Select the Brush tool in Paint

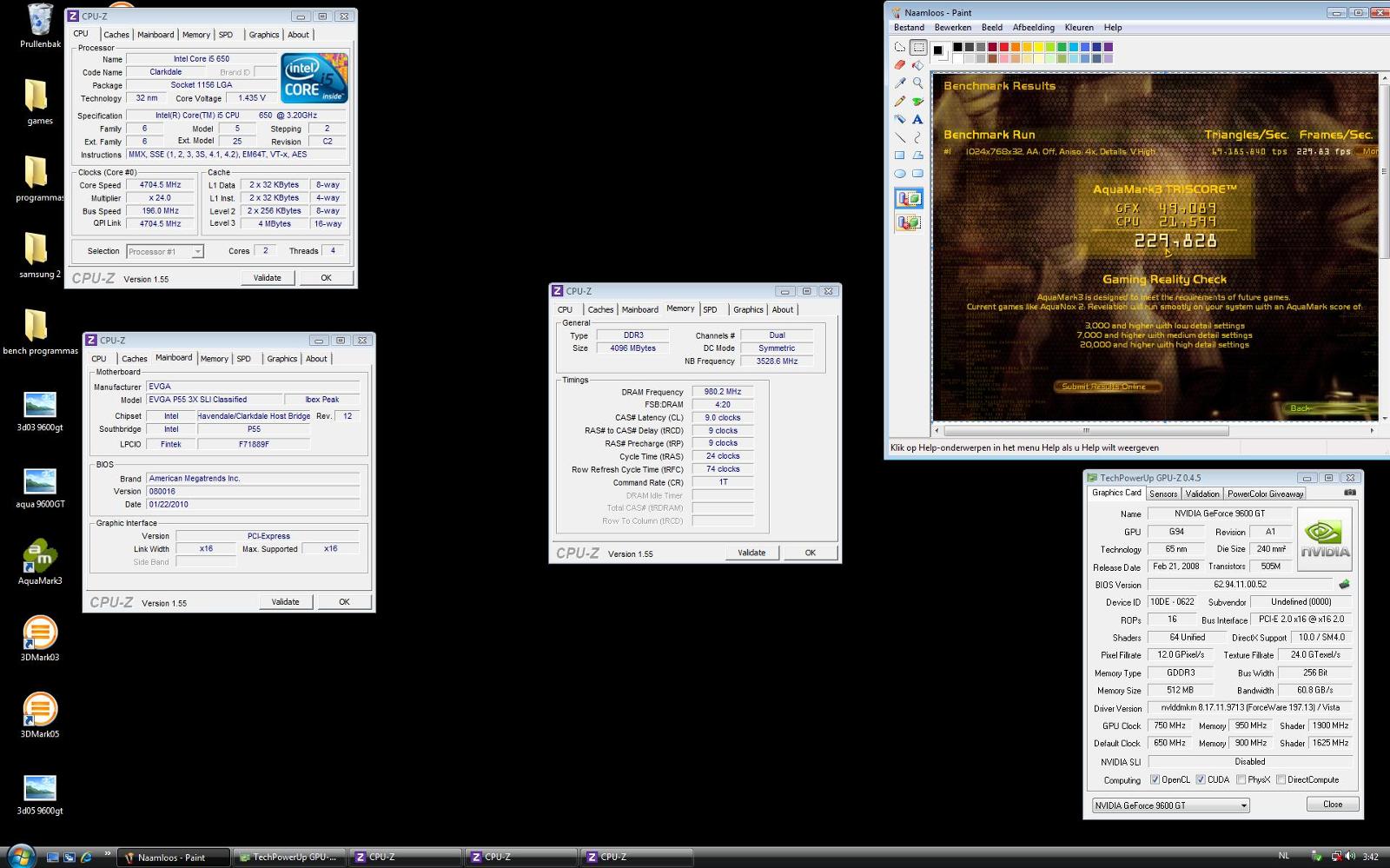point(917,102)
